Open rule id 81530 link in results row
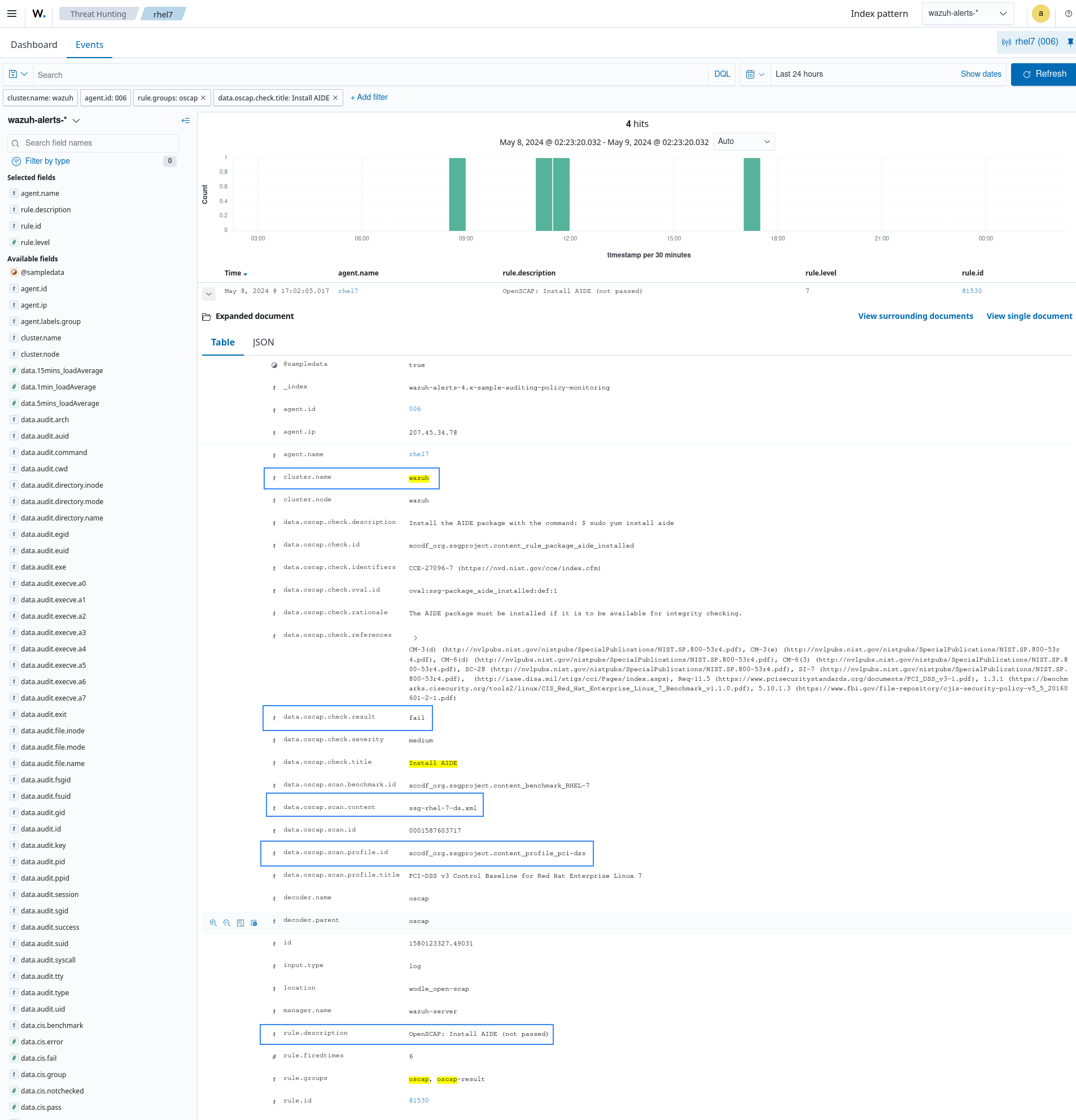Viewport: 1076px width, 1120px height. pos(972,291)
